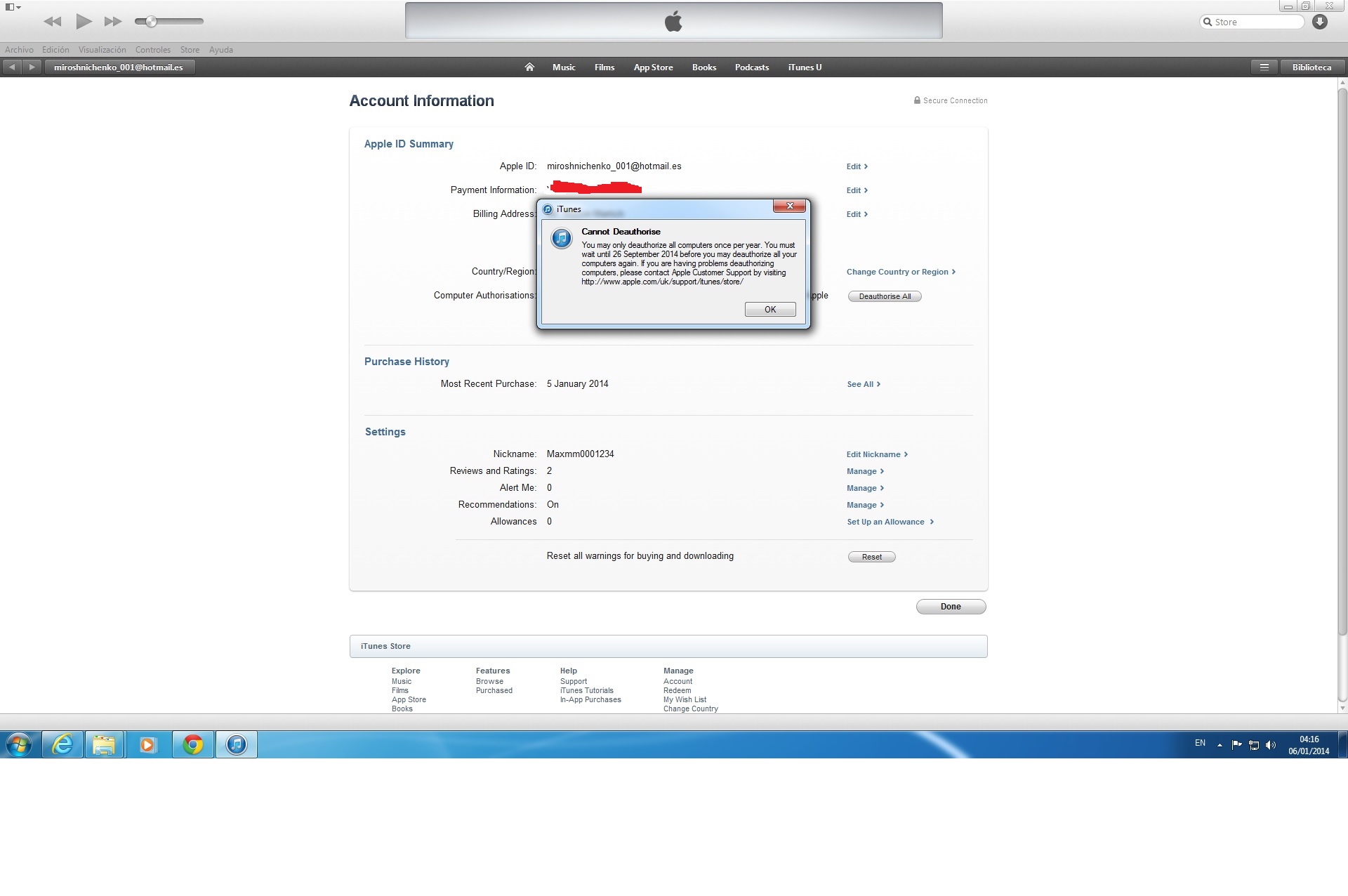Open the downloads arrow icon
The image size is (1348, 896).
click(x=1320, y=22)
